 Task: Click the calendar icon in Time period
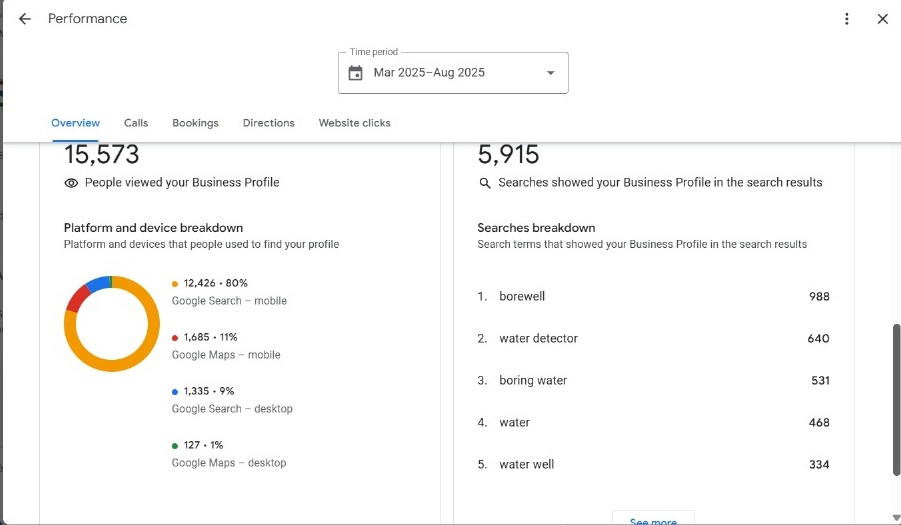click(355, 73)
